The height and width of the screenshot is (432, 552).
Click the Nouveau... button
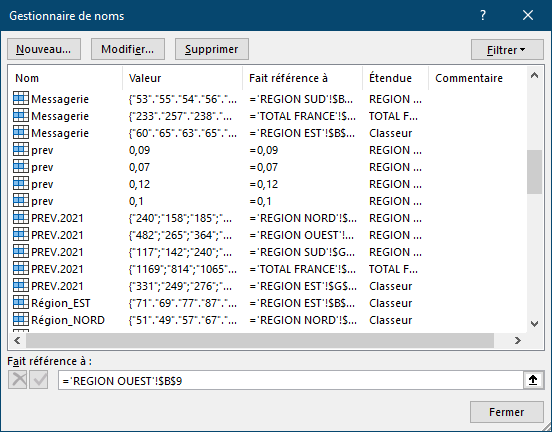pyautogui.click(x=44, y=49)
